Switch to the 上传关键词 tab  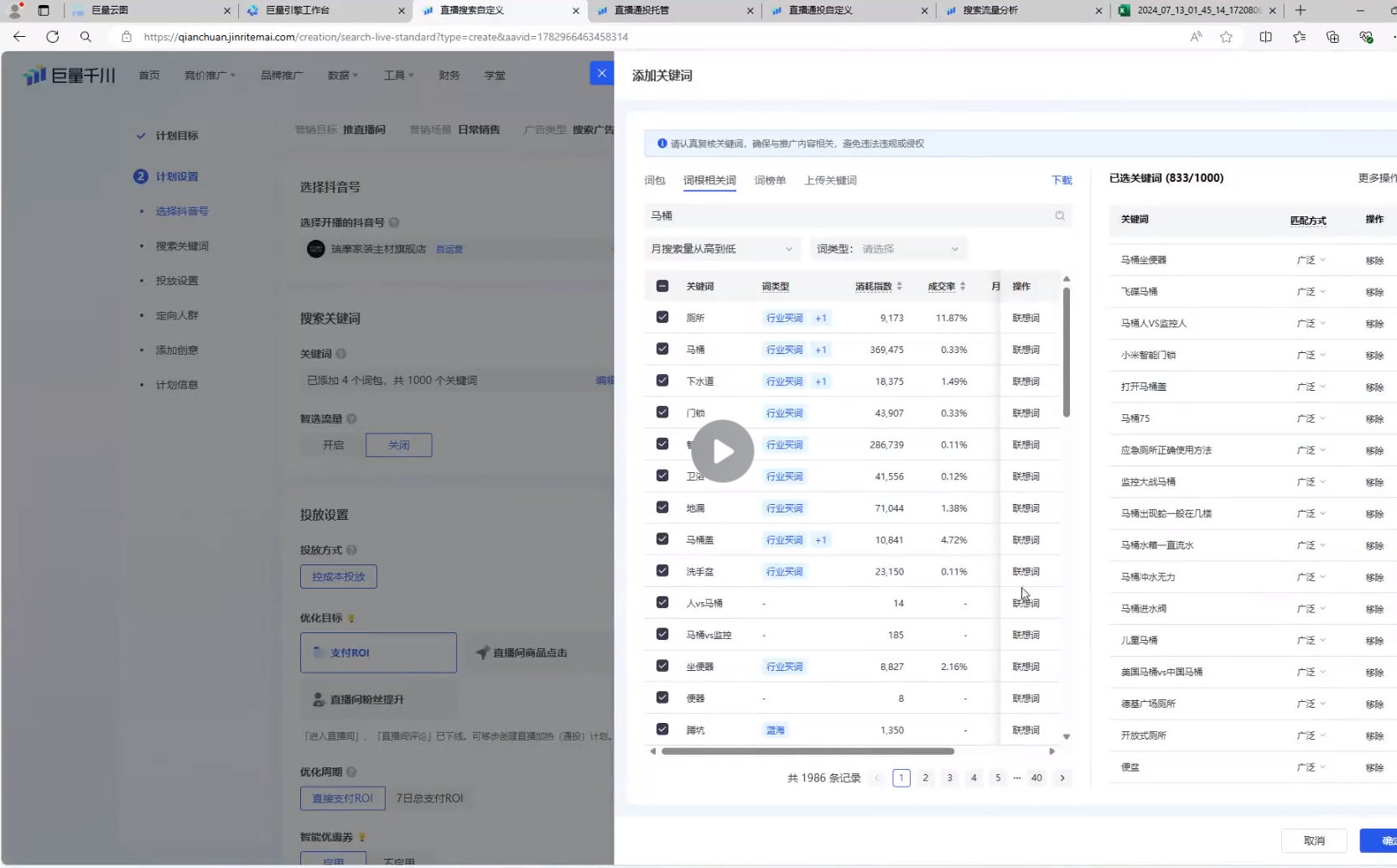pos(830,180)
